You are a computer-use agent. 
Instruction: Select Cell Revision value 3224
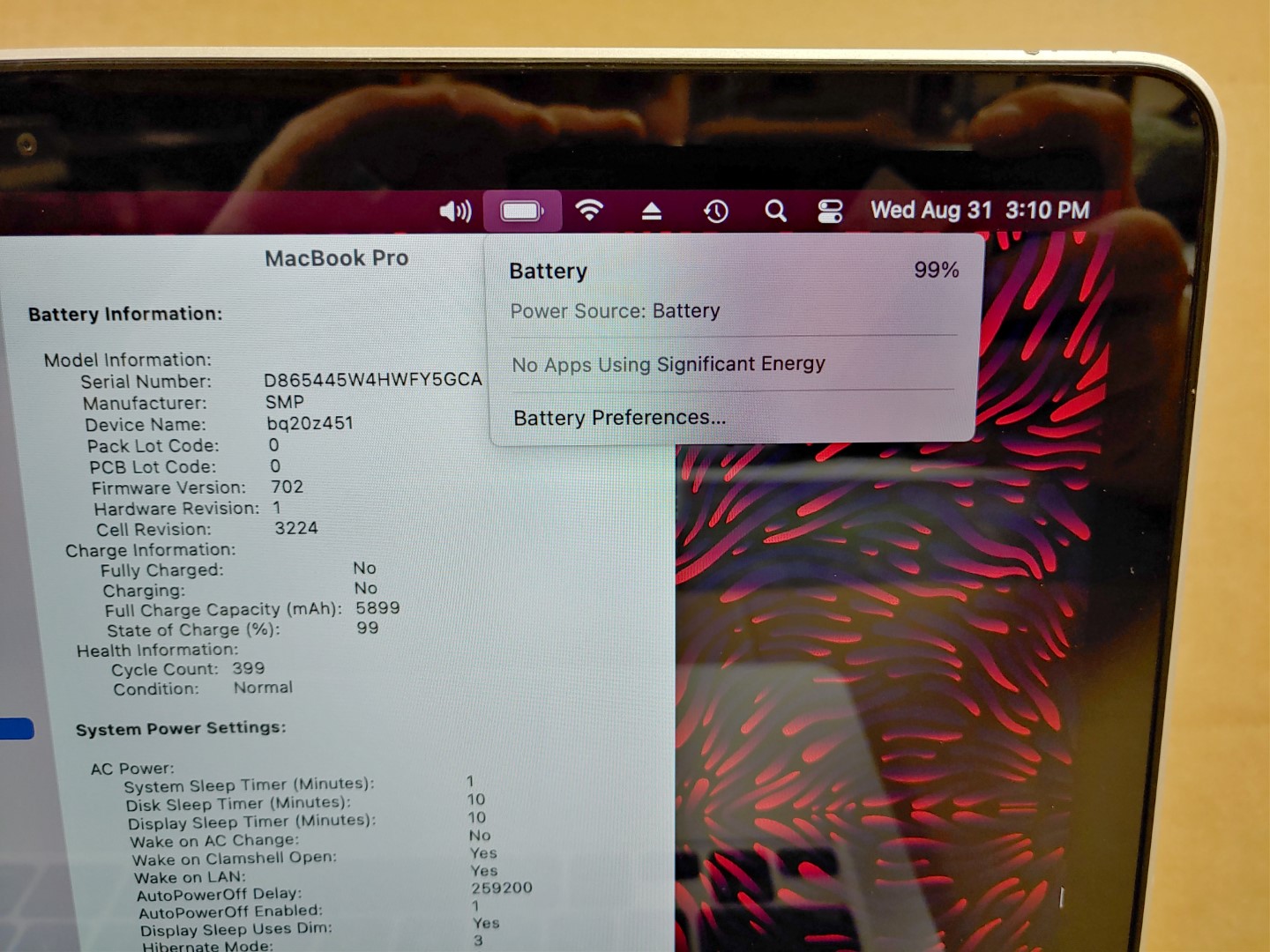coord(296,528)
